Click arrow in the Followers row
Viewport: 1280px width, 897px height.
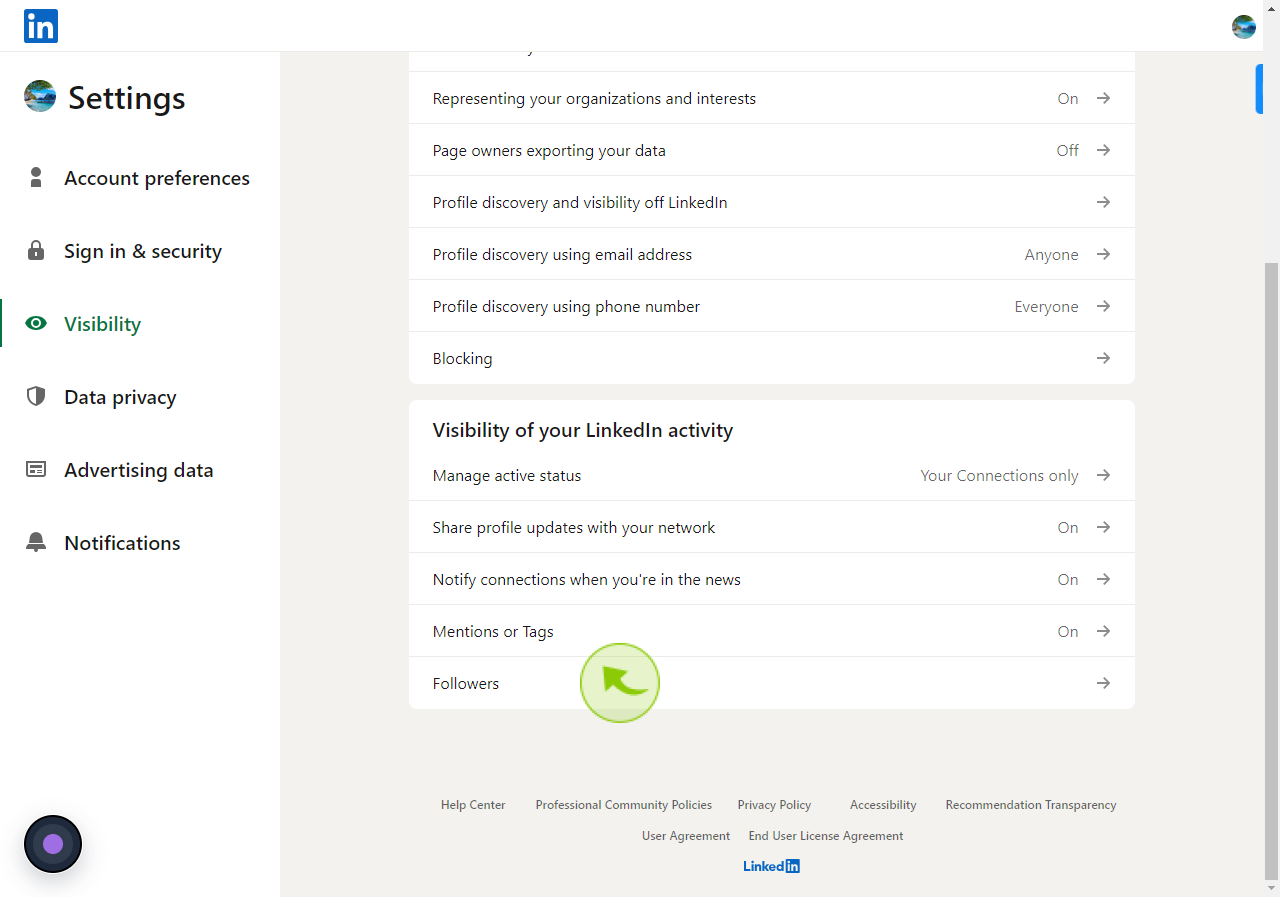[x=1103, y=683]
